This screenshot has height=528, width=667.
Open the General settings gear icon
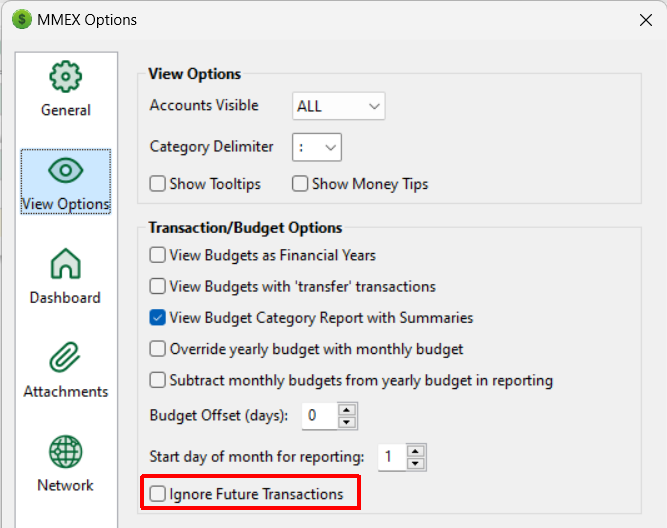(x=66, y=77)
